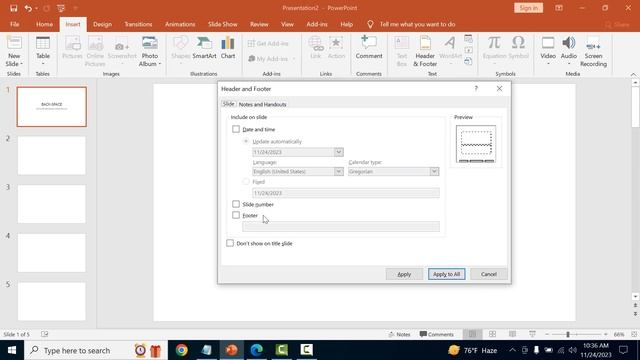The image size is (640, 360).
Task: Switch to Normal view icon
Action: tap(472, 334)
